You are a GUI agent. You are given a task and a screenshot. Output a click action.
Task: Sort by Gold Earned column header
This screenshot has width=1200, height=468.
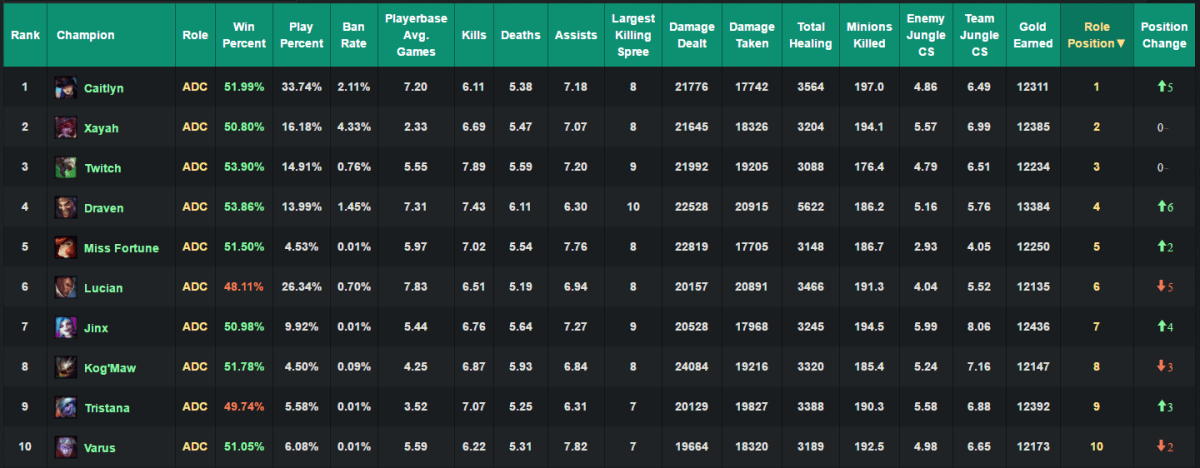(x=1032, y=35)
